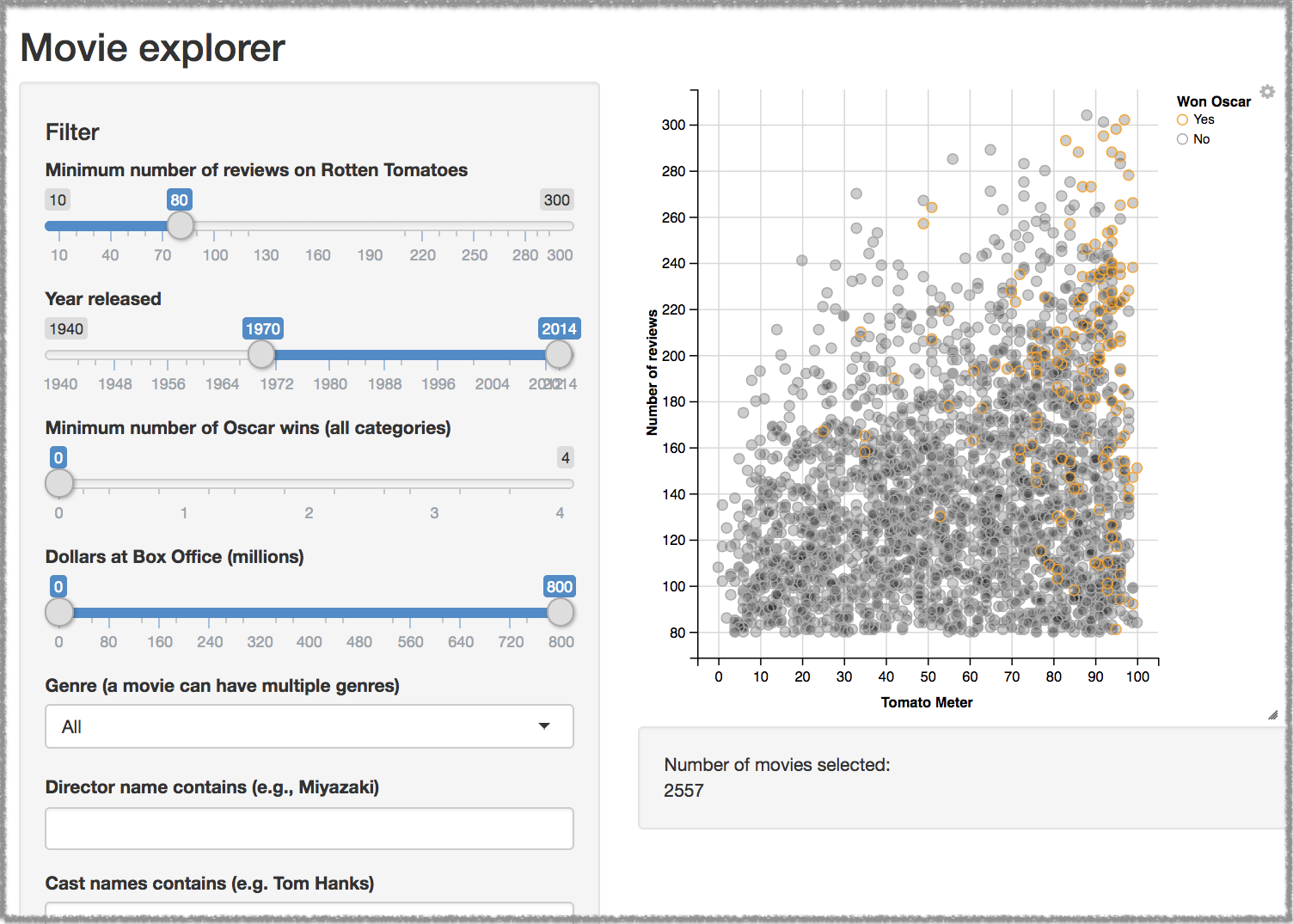1293x924 pixels.
Task: Click the Cast names input field
Action: click(x=309, y=909)
